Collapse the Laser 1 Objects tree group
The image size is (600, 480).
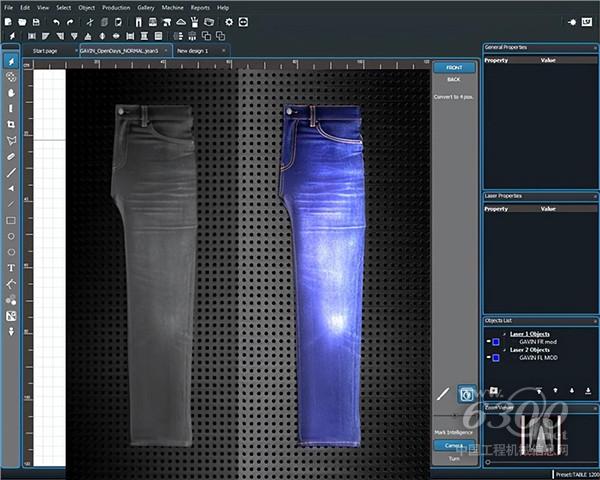click(x=505, y=335)
